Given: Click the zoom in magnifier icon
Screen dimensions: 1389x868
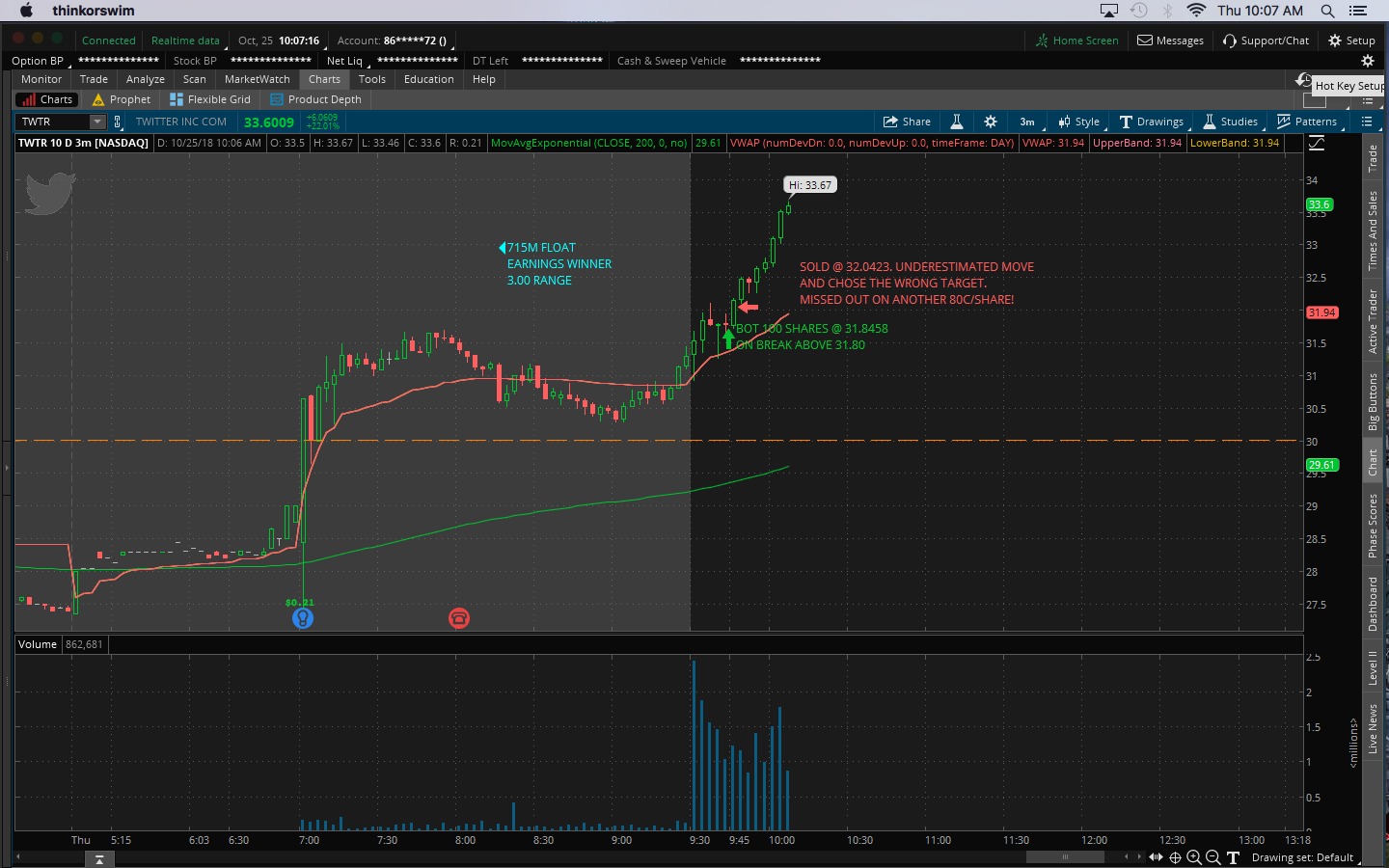Looking at the screenshot, I should [1194, 857].
